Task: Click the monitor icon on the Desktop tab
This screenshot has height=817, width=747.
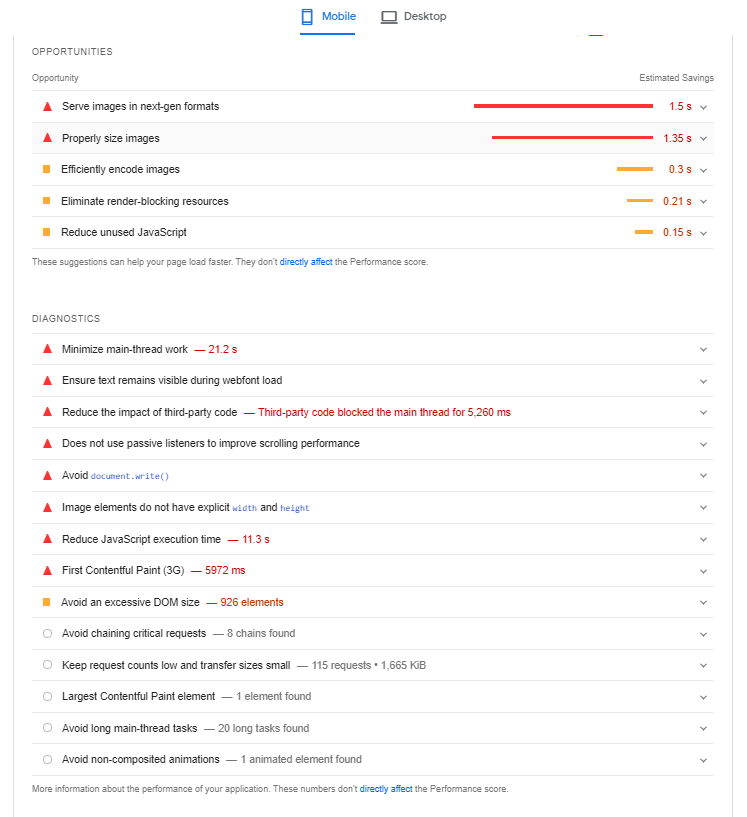Action: (388, 17)
